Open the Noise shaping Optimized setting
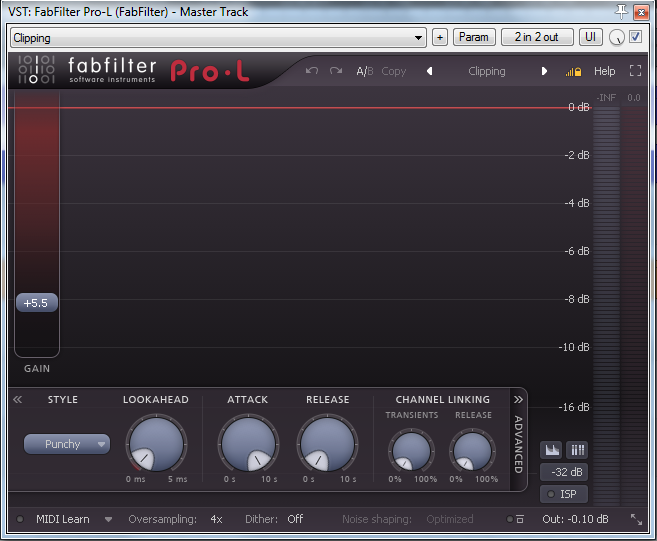The width and height of the screenshot is (657, 541). click(x=450, y=519)
